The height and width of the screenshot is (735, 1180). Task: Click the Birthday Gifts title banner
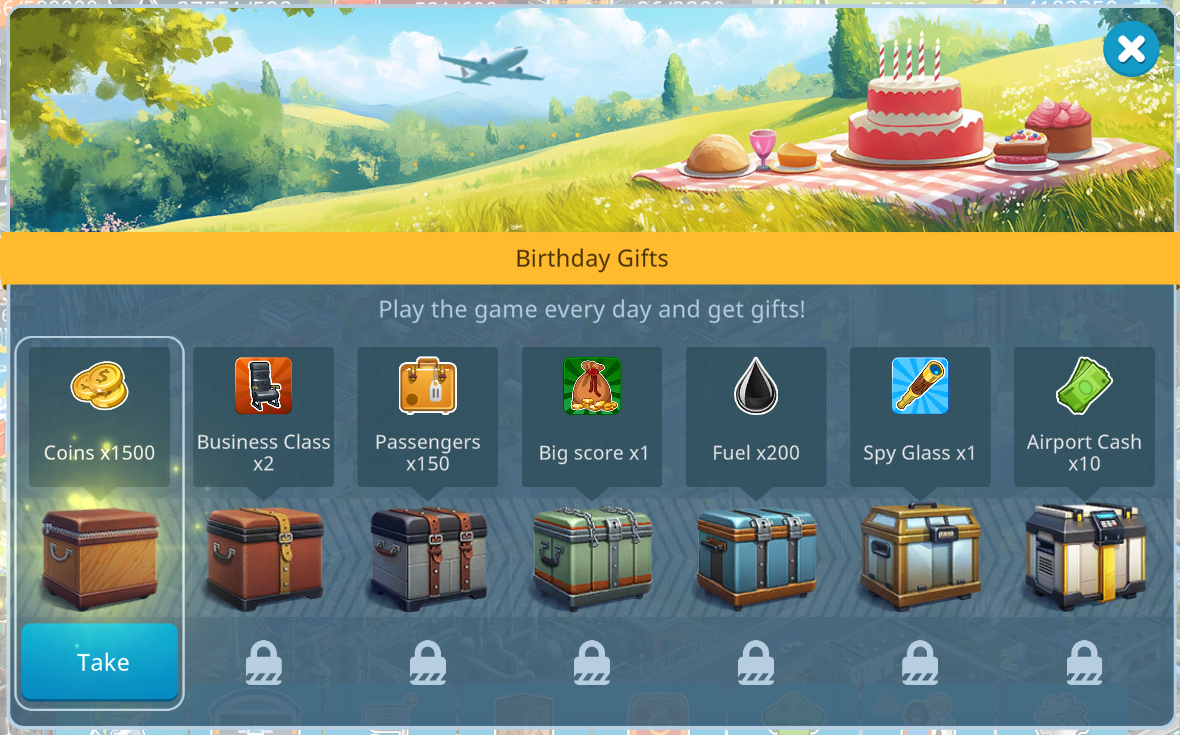(590, 258)
